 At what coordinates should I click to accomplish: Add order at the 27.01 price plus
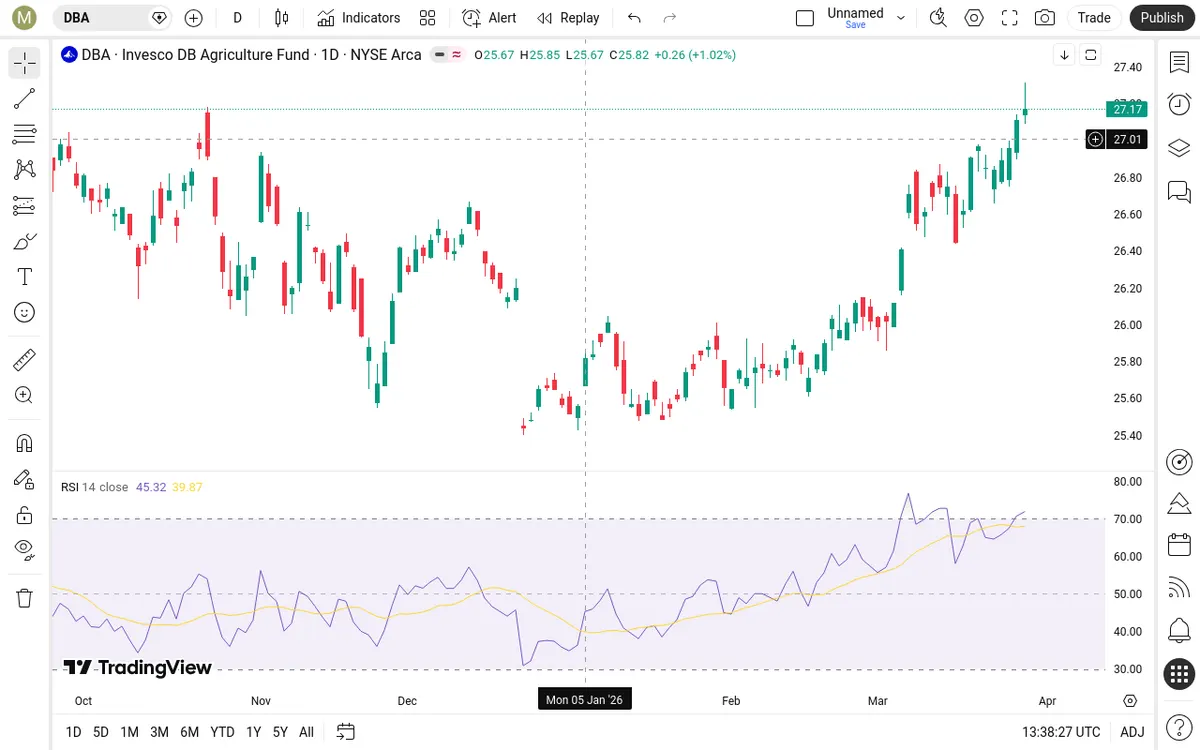(1095, 139)
